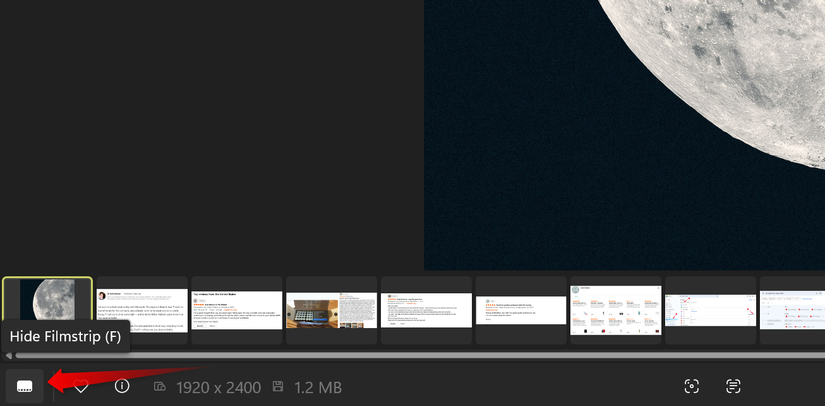Click the image resize dimensions icon
Screen dimensions: 825x406
pos(159,387)
